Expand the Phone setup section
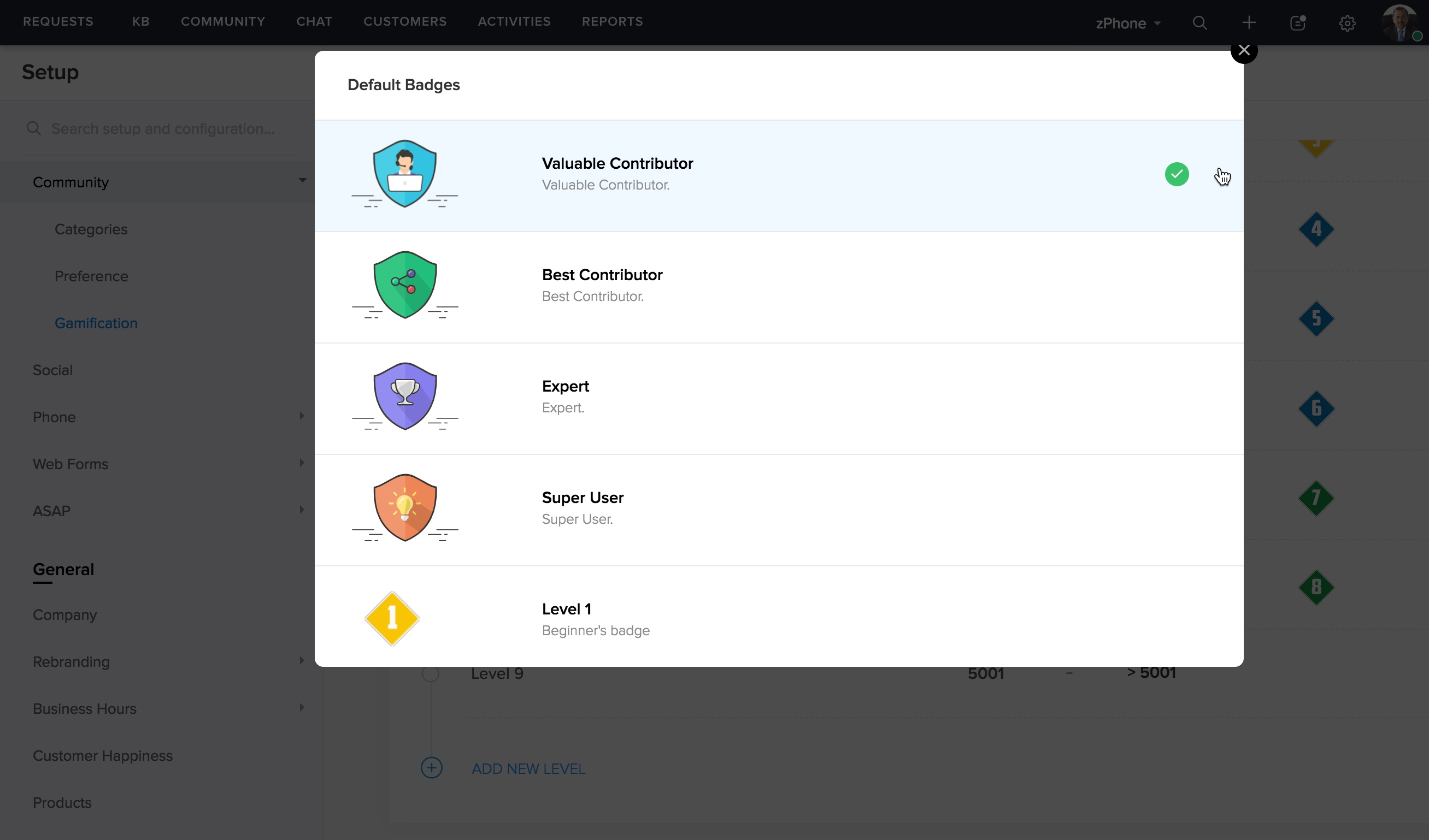 click(302, 416)
